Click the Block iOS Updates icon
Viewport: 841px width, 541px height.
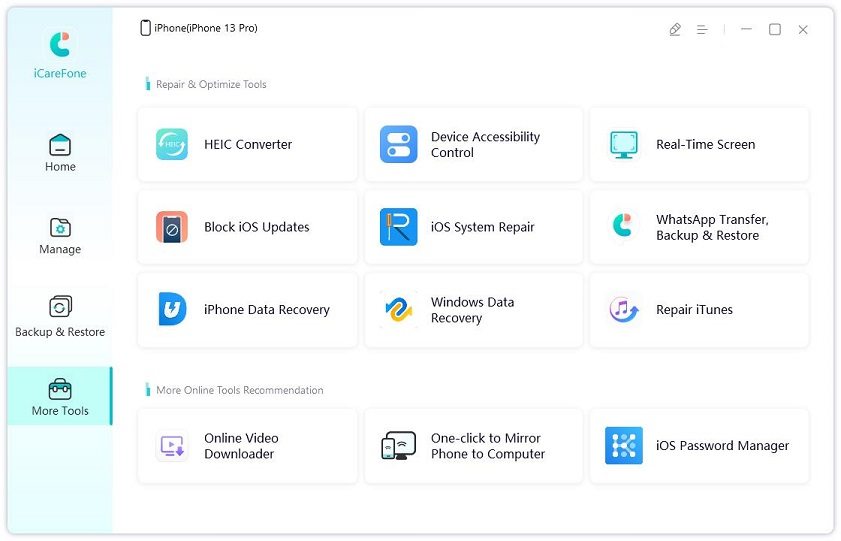(x=172, y=227)
